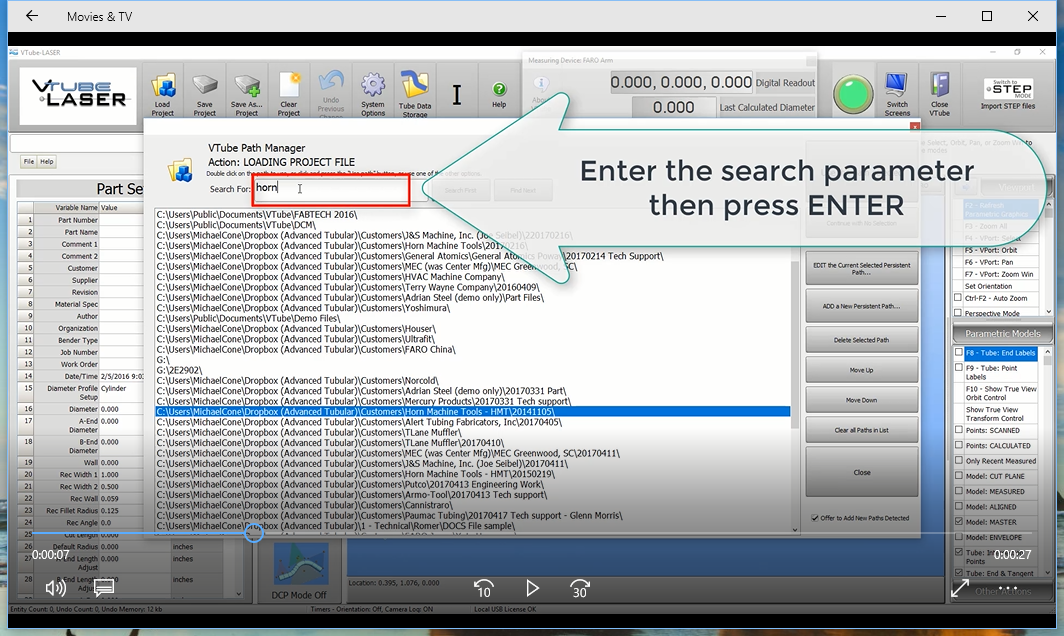Click the Move Up button
1064x636 pixels.
tap(862, 370)
